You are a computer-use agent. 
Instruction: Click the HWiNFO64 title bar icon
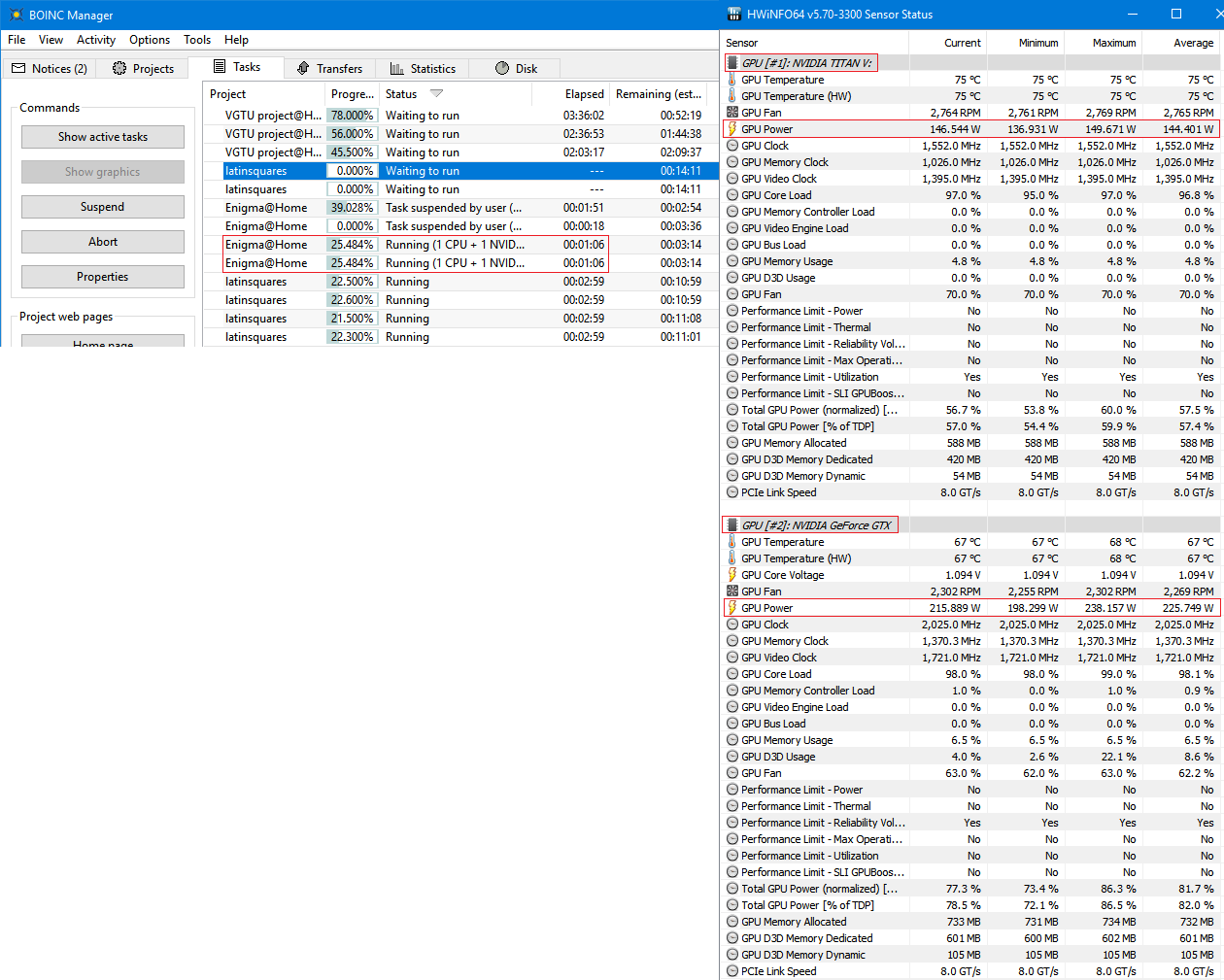click(734, 15)
